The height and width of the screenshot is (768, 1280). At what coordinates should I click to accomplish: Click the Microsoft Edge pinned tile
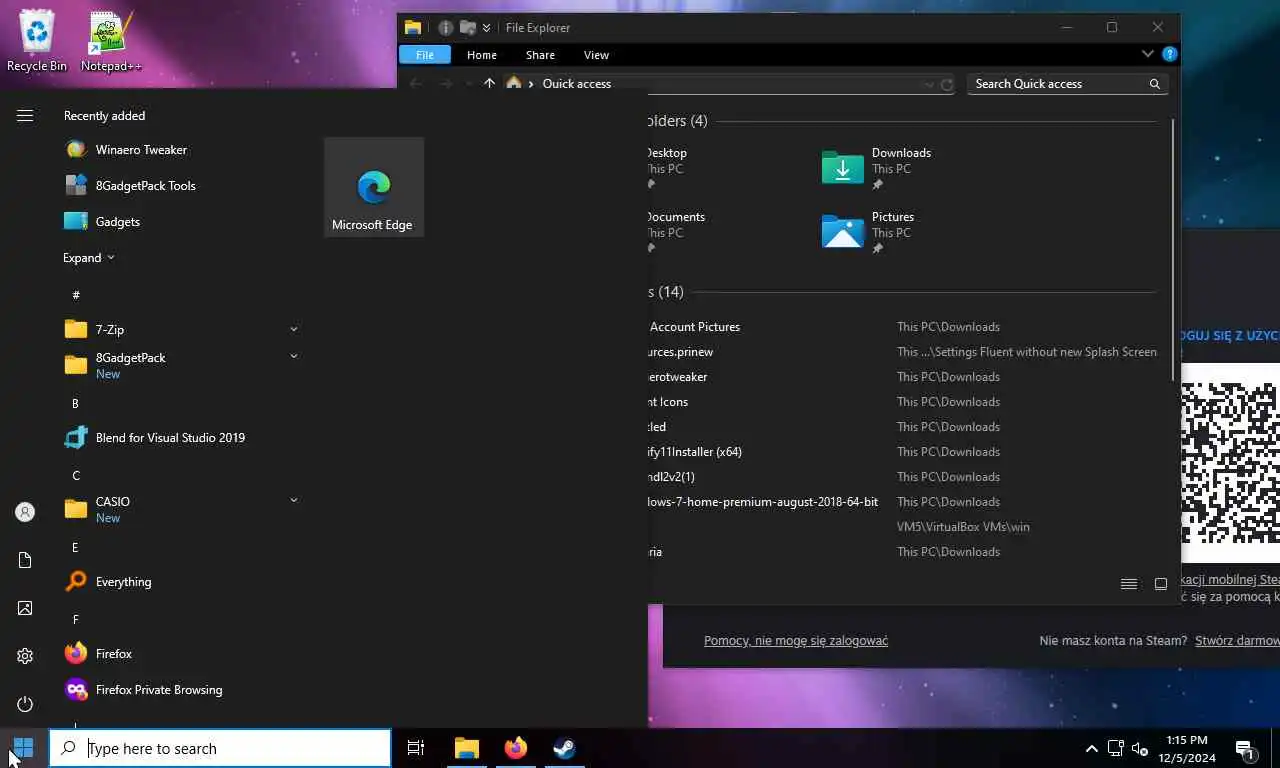(373, 187)
